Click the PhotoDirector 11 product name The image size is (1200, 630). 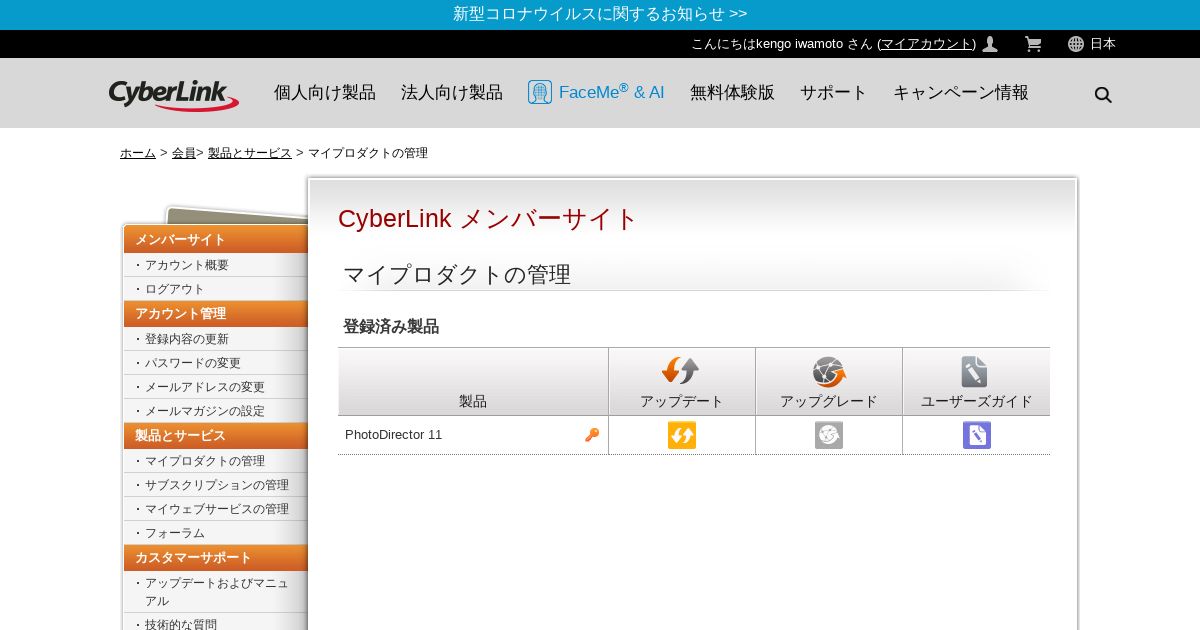393,435
